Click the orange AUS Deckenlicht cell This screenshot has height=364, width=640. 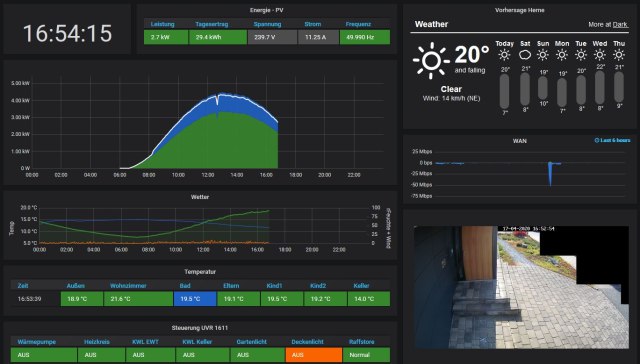pos(313,355)
